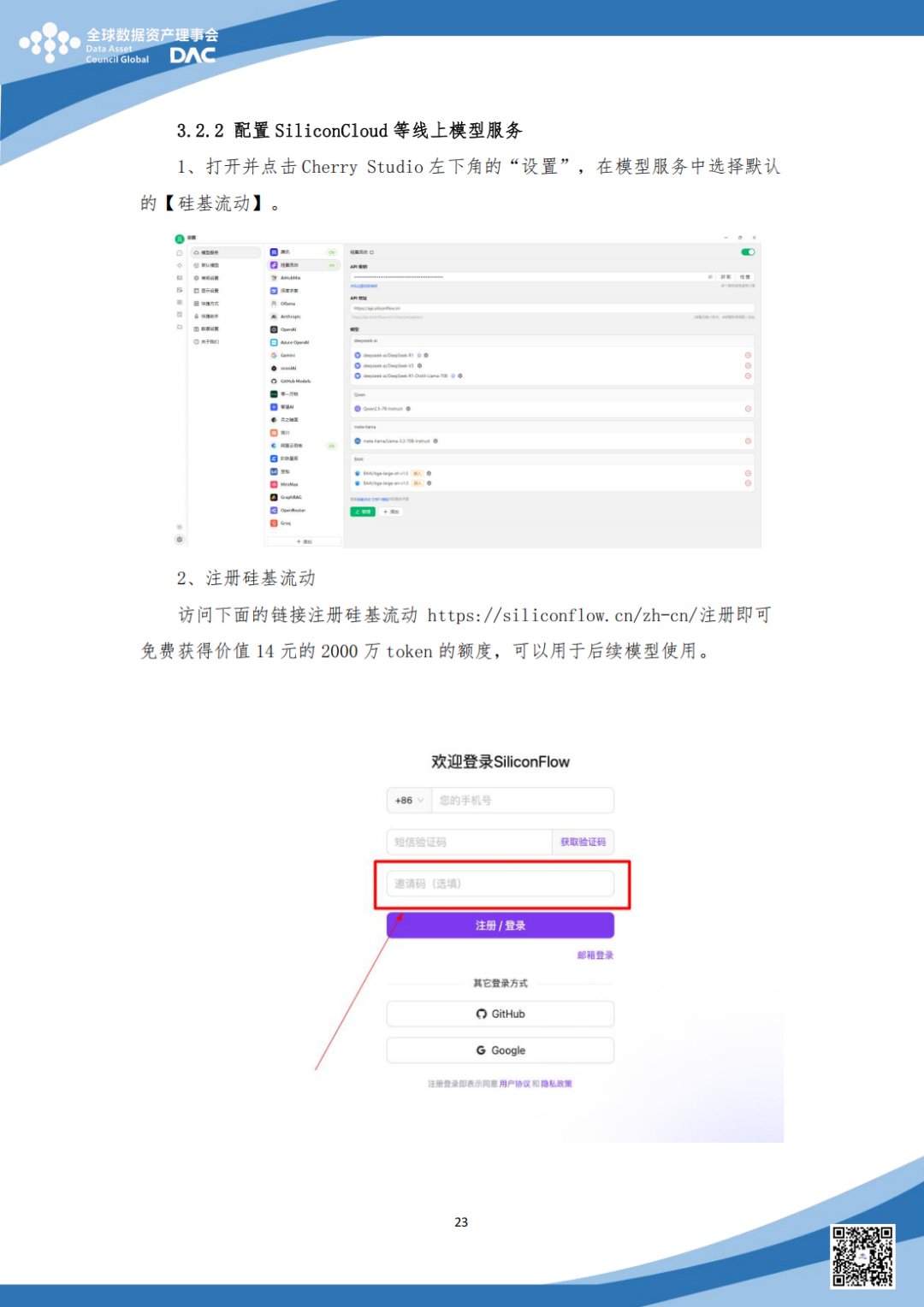Focus the 短信验证码 input field

click(469, 843)
